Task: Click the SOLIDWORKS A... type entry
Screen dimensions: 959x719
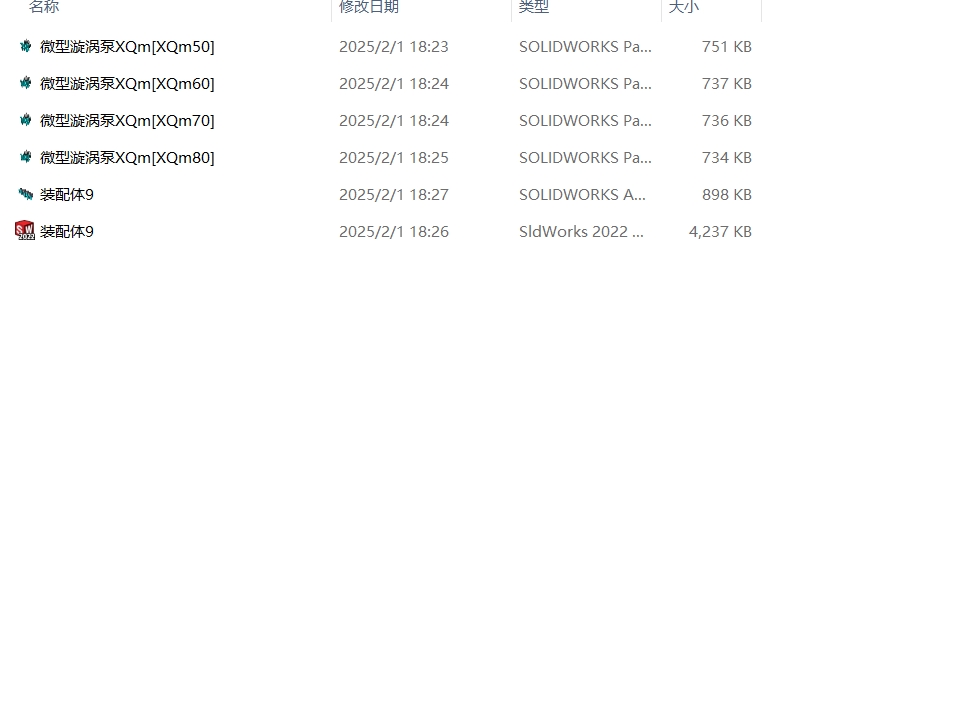Action: pyautogui.click(x=582, y=194)
